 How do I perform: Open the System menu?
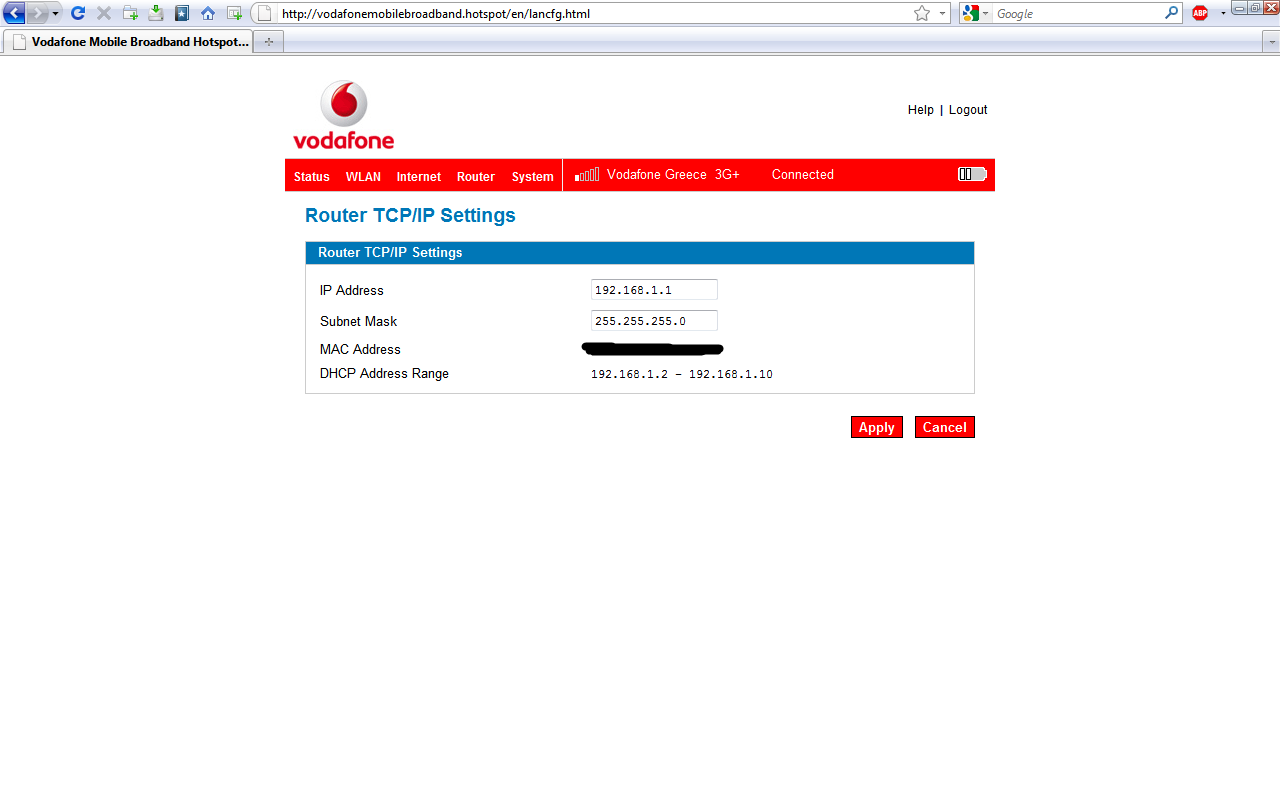pyautogui.click(x=533, y=176)
